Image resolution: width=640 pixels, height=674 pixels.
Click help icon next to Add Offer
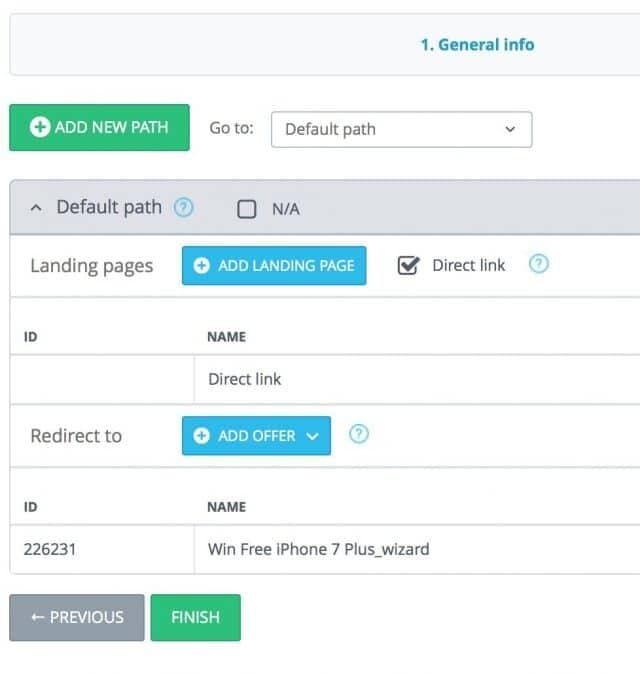coord(358,435)
